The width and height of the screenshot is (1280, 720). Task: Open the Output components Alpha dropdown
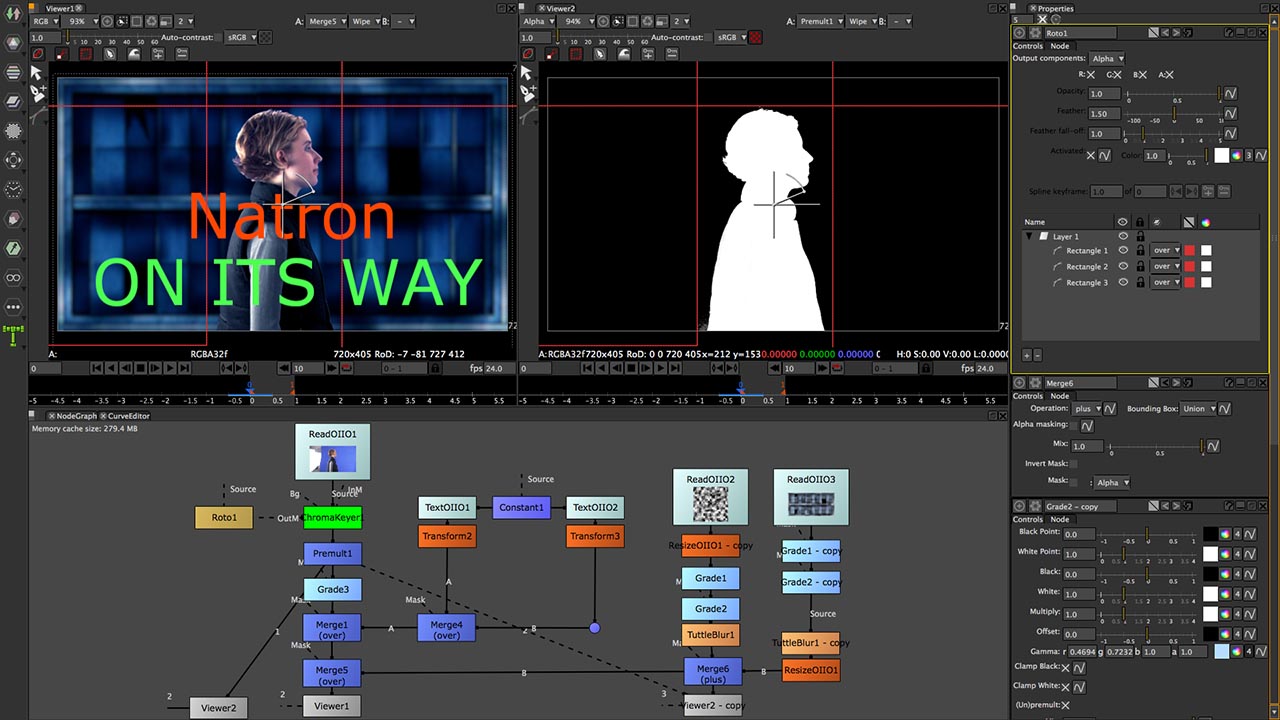(1108, 58)
